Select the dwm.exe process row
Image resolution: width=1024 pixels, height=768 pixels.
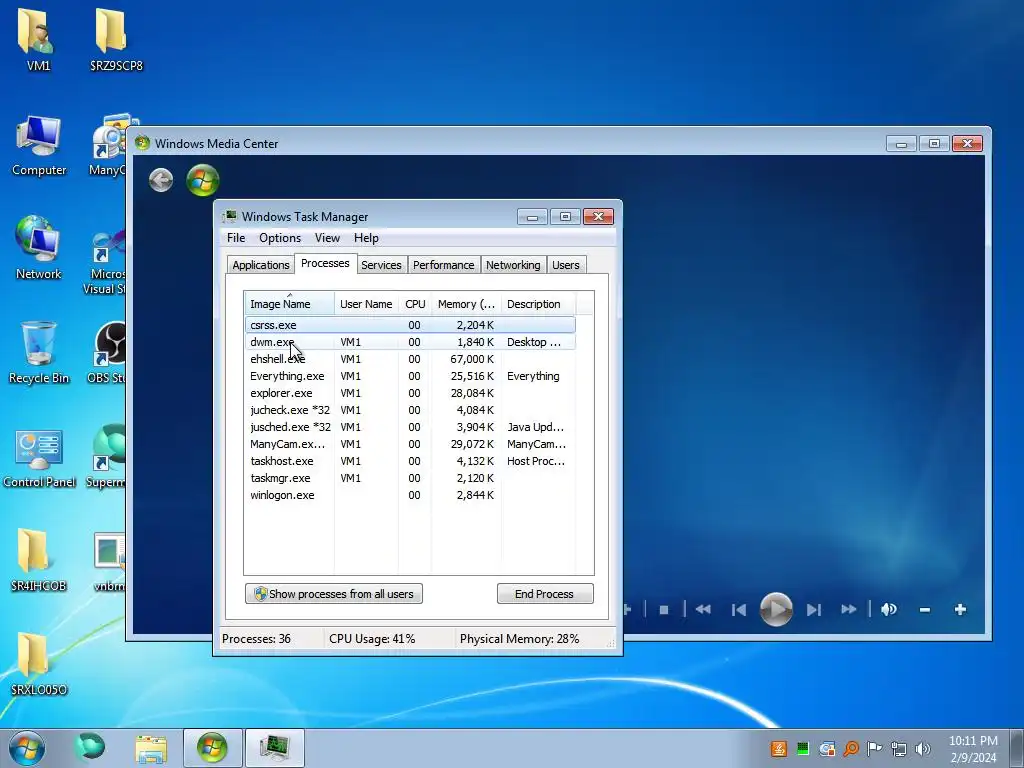pyautogui.click(x=410, y=342)
